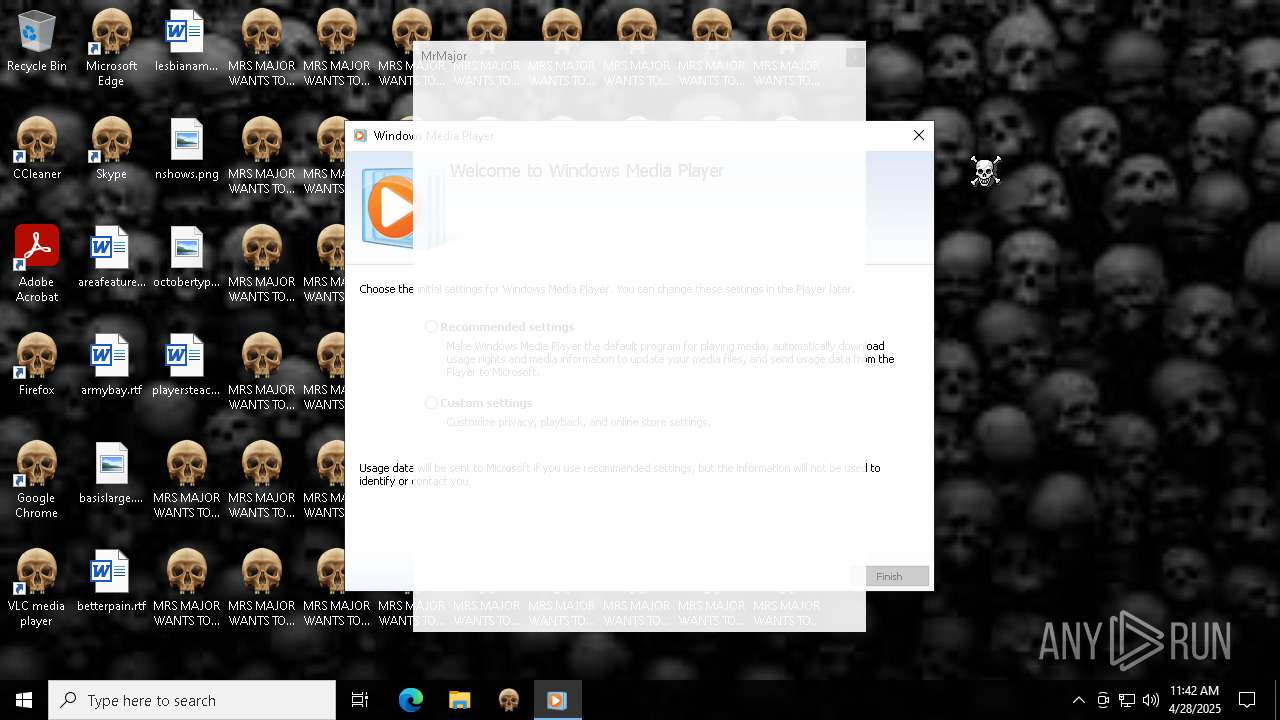
Task: Select the armybay.rtf document
Action: tap(111, 366)
